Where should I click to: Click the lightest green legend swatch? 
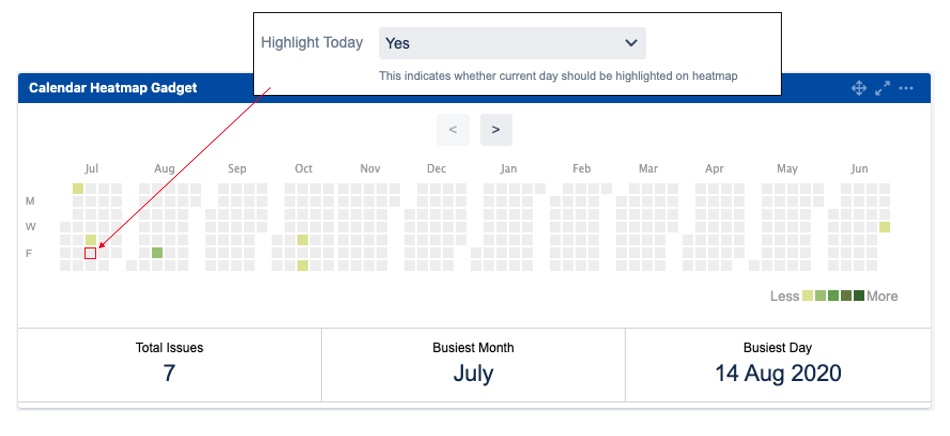coord(809,296)
